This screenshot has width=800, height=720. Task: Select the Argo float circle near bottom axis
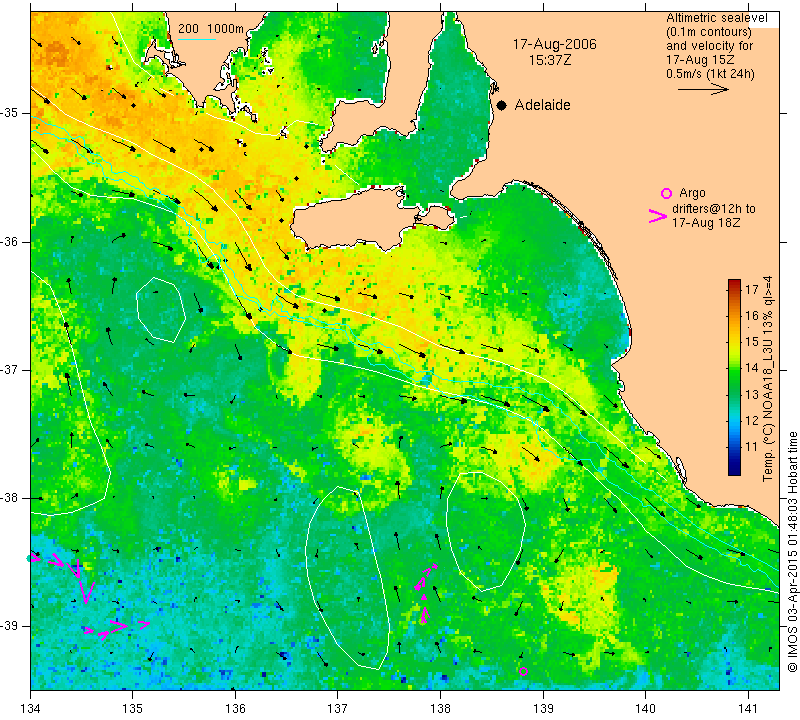[x=523, y=672]
